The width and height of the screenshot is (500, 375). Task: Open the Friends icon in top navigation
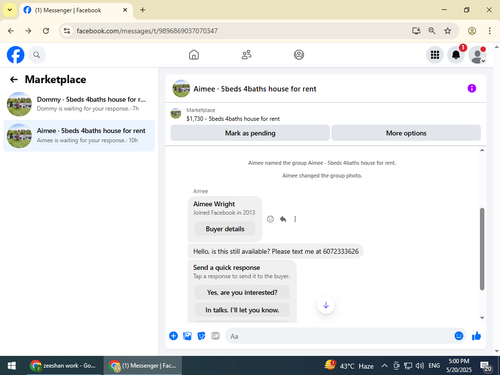point(246,55)
